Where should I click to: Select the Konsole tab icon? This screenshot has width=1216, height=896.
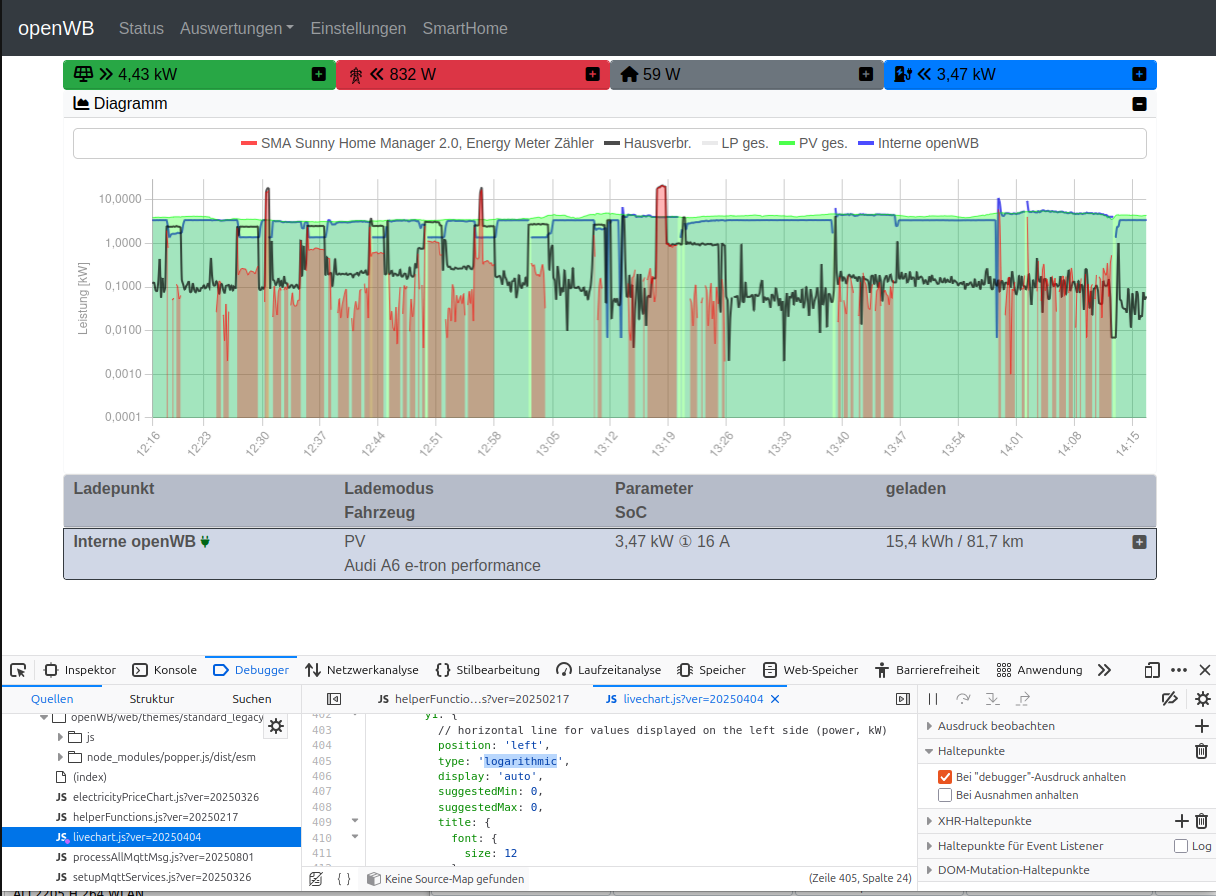139,670
